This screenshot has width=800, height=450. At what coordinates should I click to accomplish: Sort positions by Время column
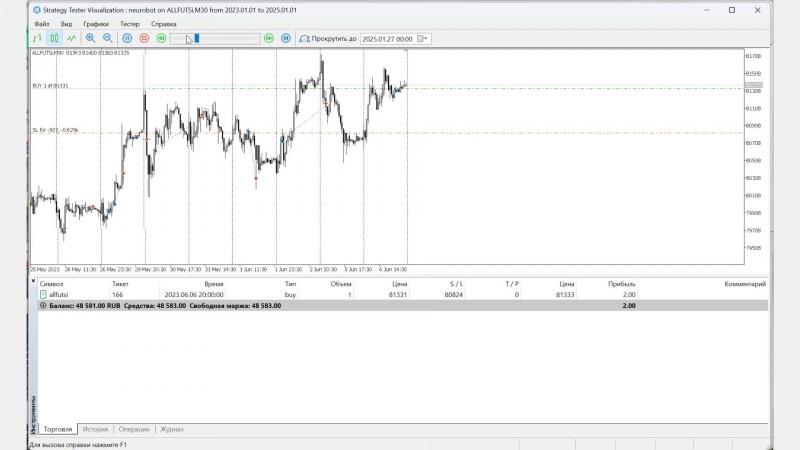[214, 284]
